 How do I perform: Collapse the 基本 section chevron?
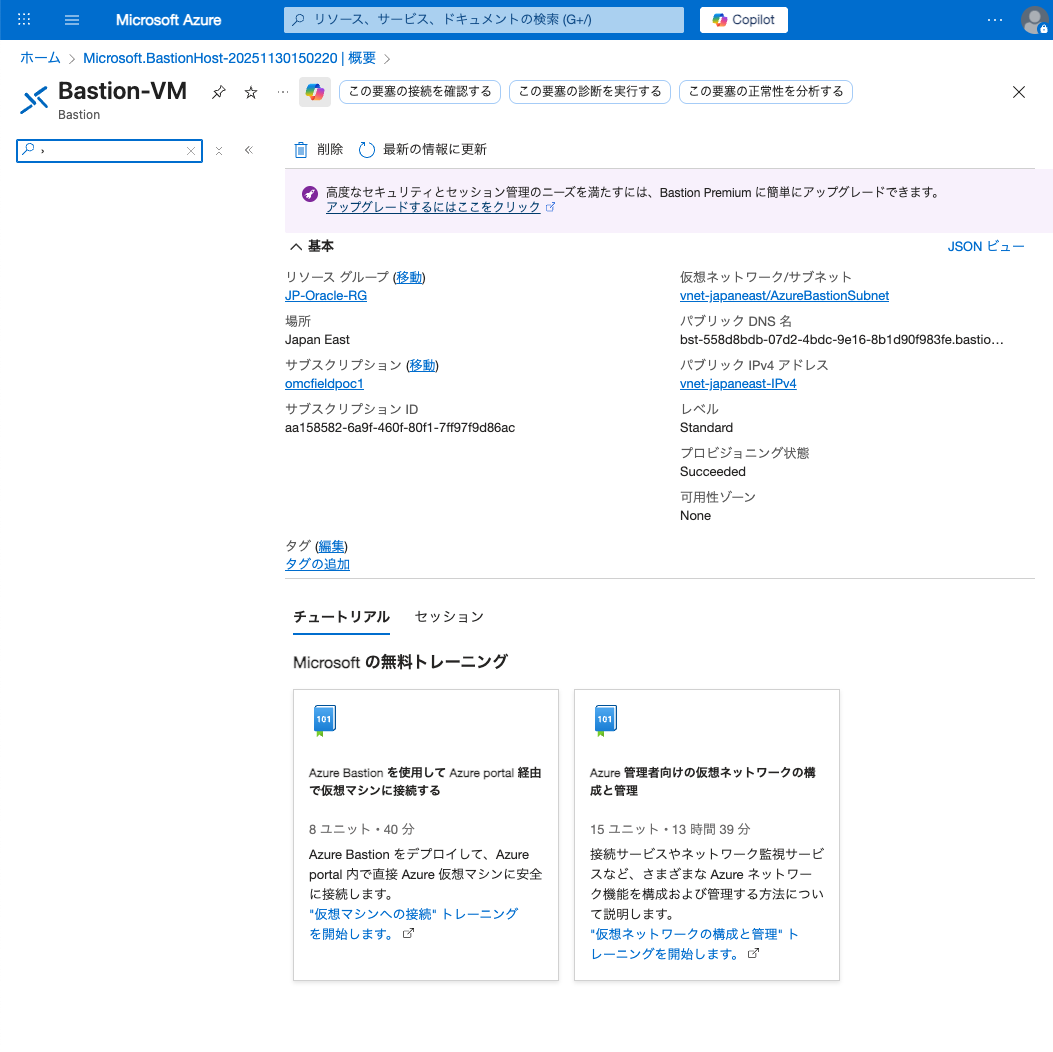pos(295,246)
